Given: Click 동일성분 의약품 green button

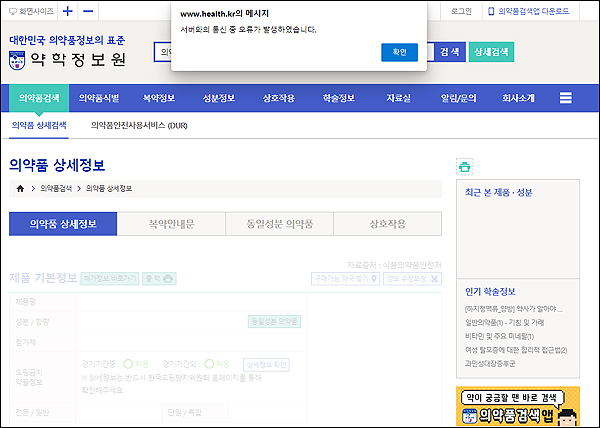Looking at the screenshot, I should 274,321.
